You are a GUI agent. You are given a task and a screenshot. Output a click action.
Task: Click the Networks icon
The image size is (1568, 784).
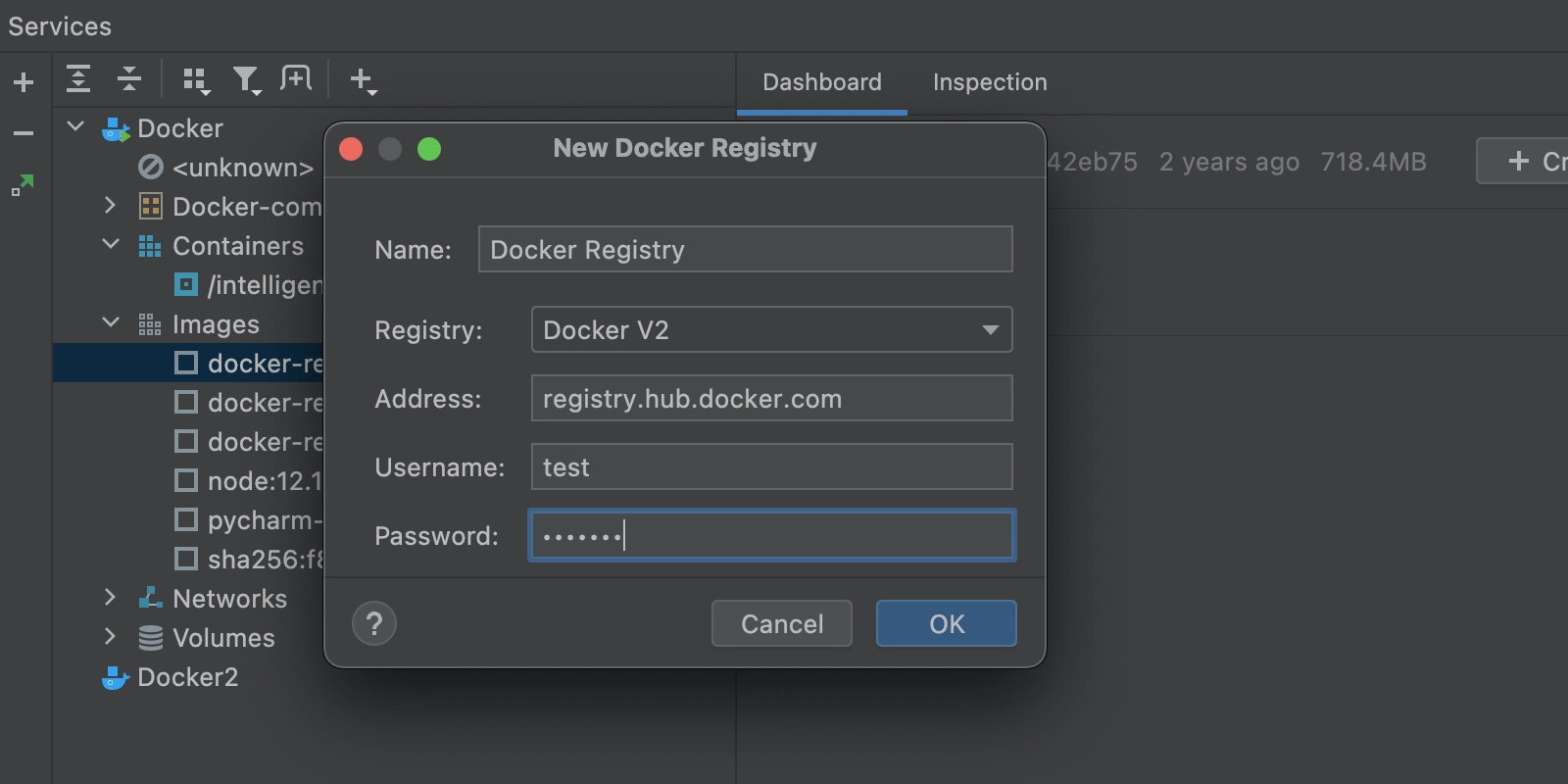pos(151,598)
